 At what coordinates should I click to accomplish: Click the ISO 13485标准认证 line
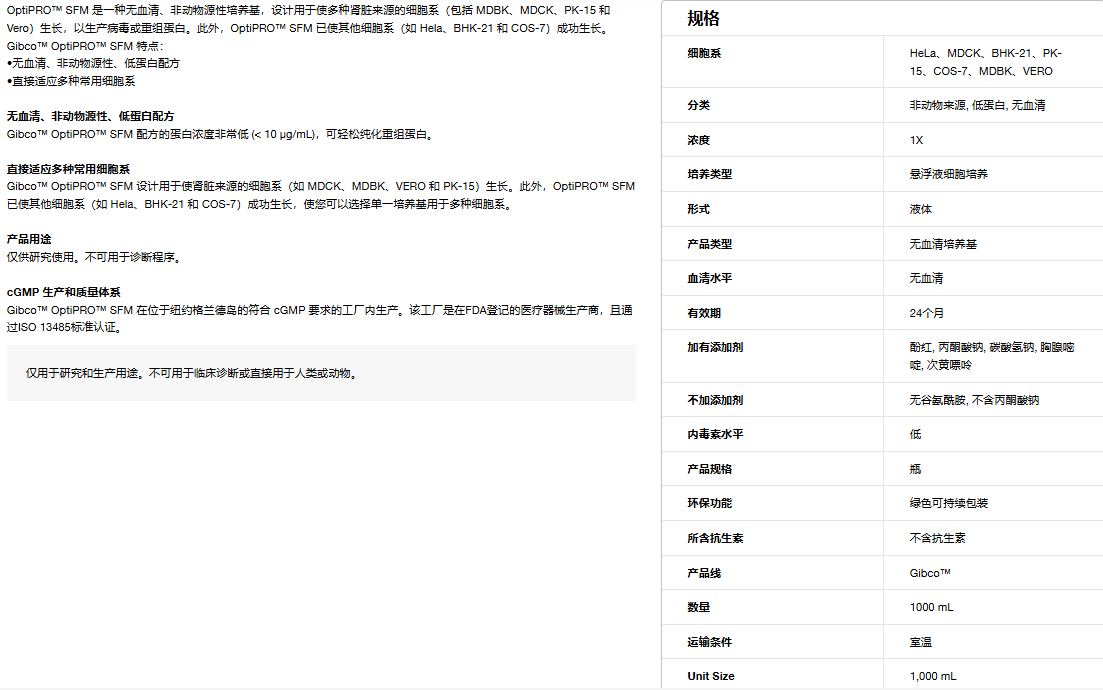65,328
